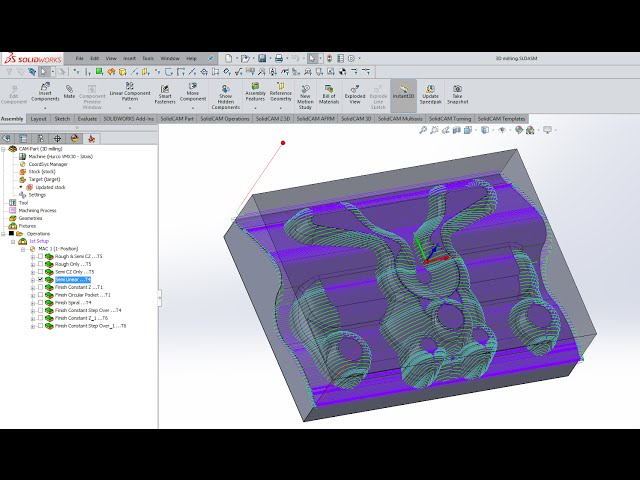640x480 pixels.
Task: Collapse the MAC 1 (1-Position) node
Action: click(x=23, y=249)
